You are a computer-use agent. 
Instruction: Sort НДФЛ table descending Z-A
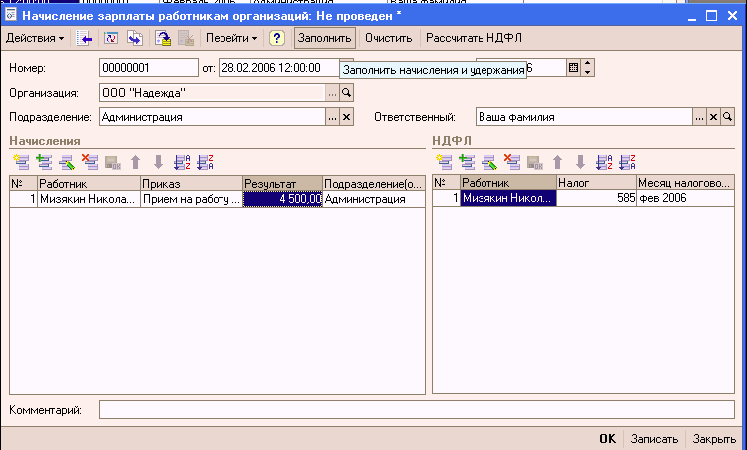click(627, 161)
